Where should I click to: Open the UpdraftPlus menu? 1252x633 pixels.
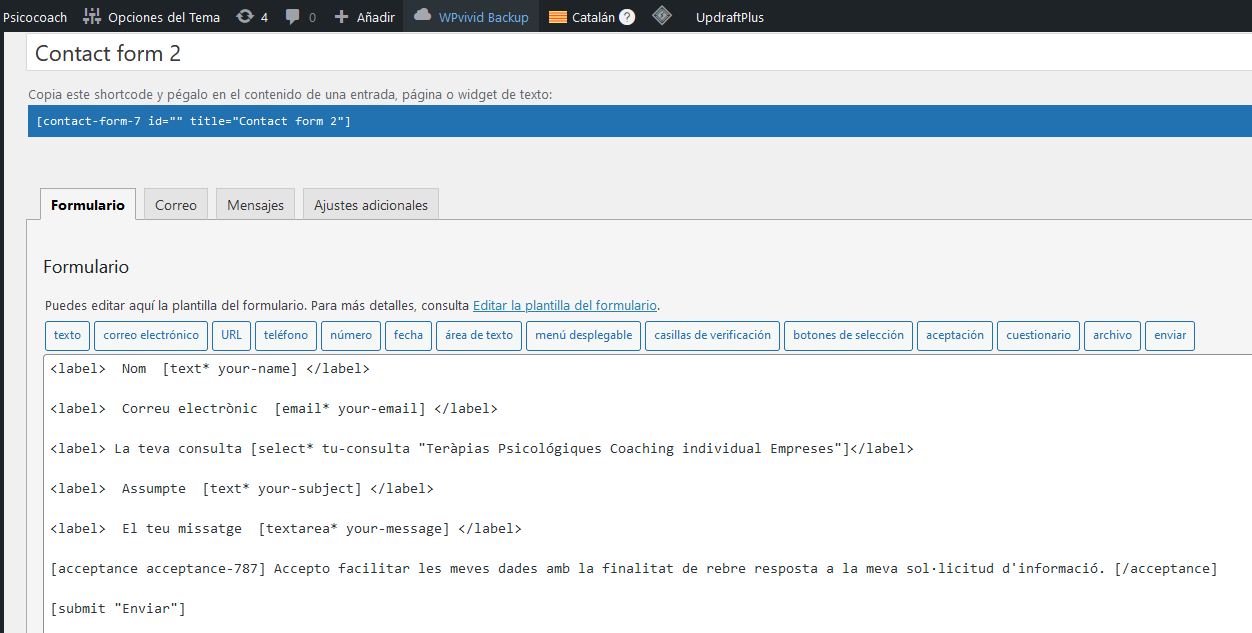point(730,17)
